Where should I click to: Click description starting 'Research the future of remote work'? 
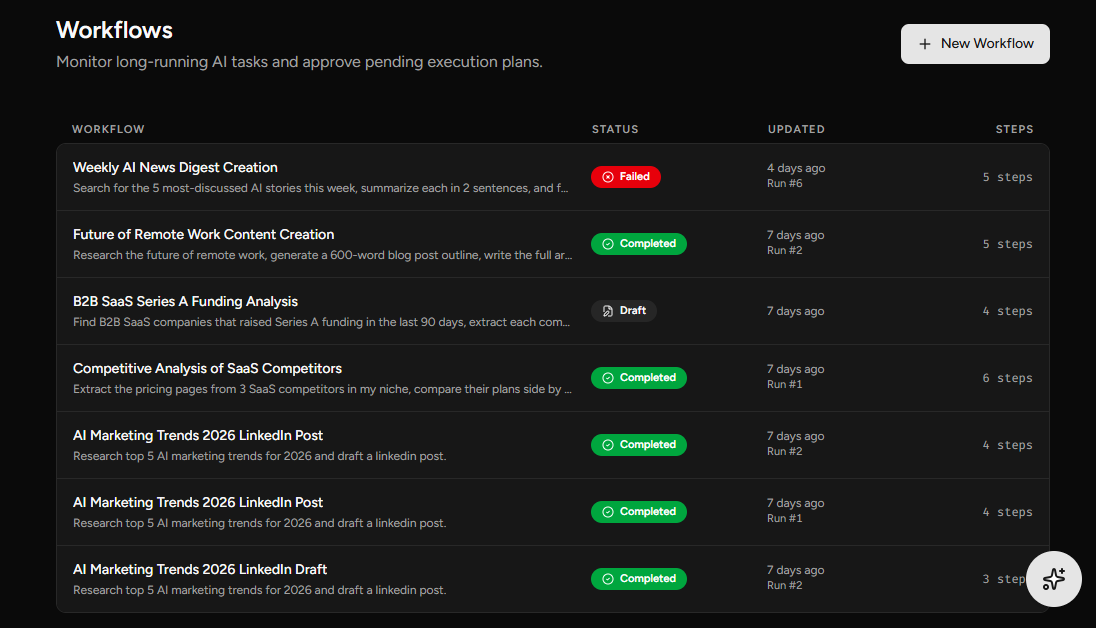coord(322,255)
